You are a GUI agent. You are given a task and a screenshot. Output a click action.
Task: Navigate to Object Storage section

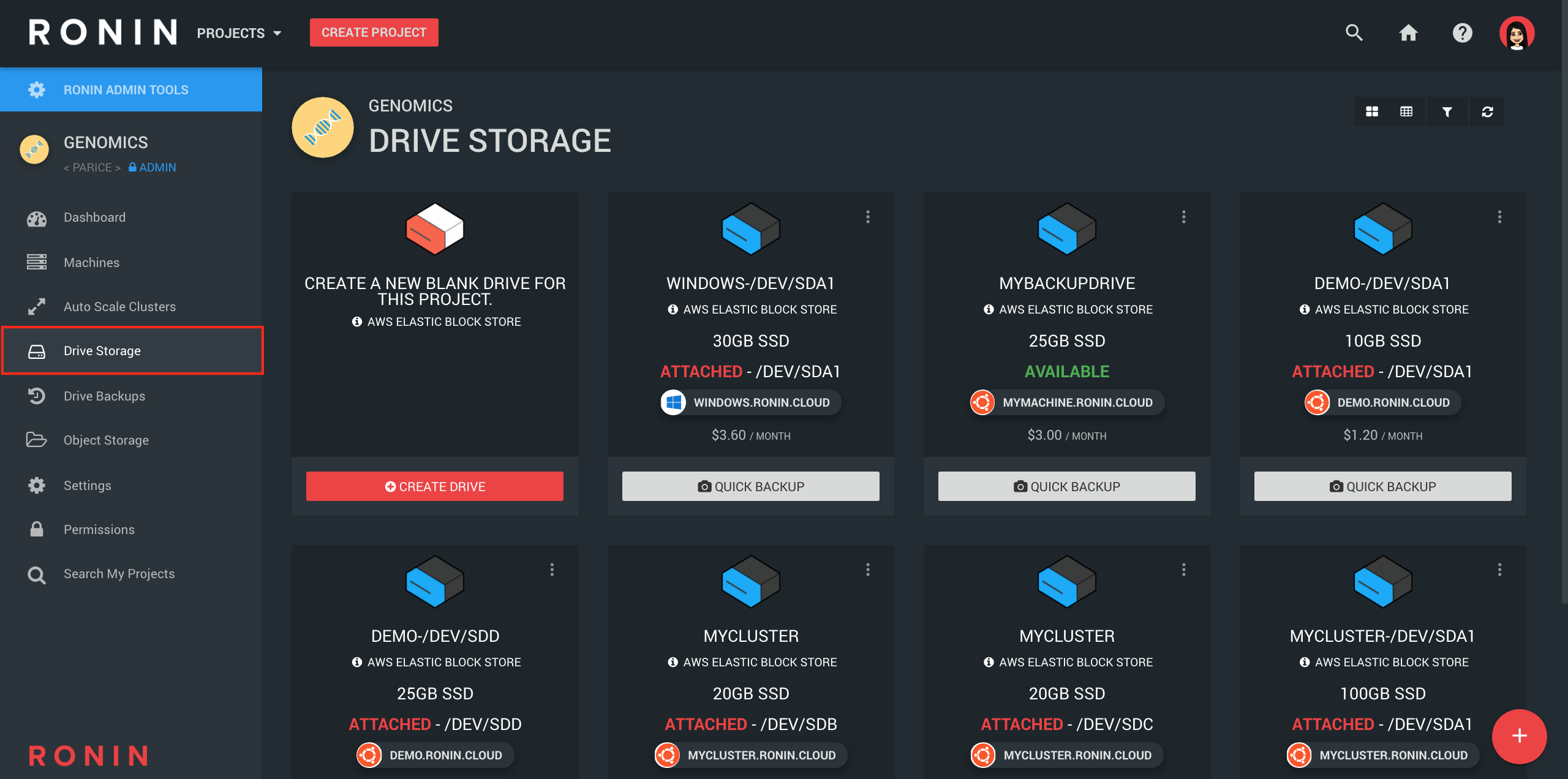[x=106, y=440]
